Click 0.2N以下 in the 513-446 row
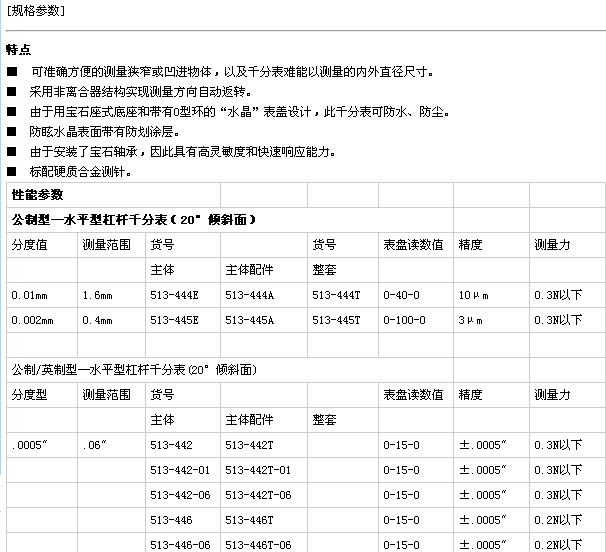 tap(558, 520)
